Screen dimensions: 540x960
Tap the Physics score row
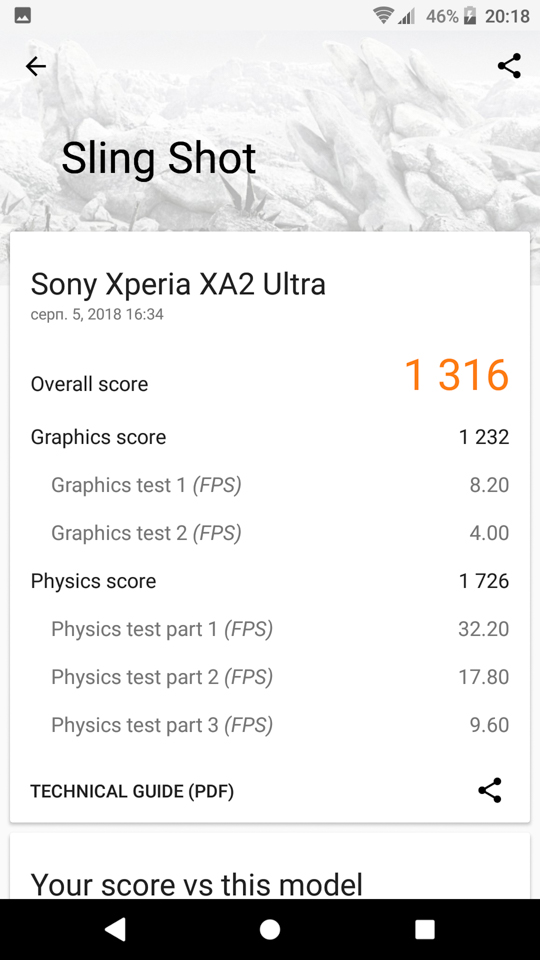[x=270, y=581]
